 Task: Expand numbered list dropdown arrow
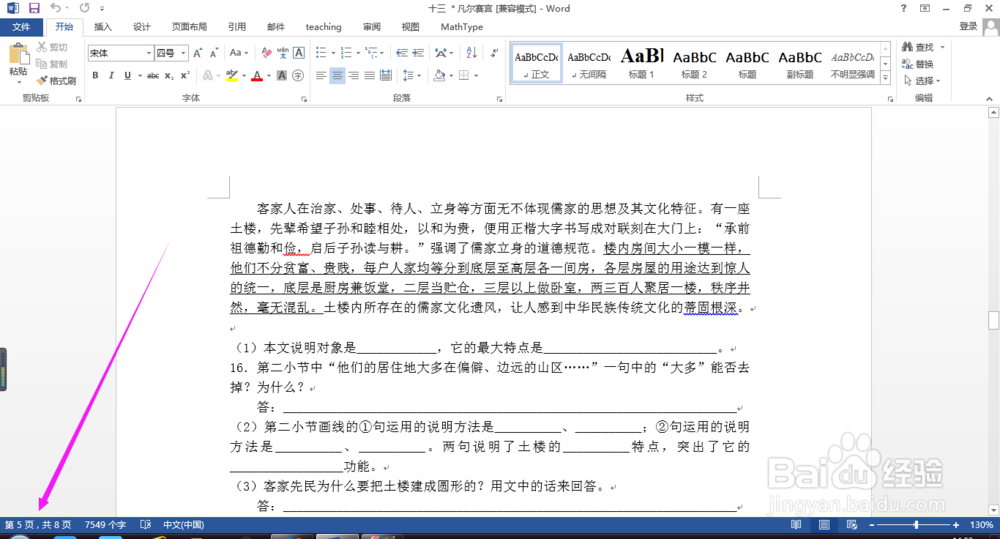click(358, 53)
